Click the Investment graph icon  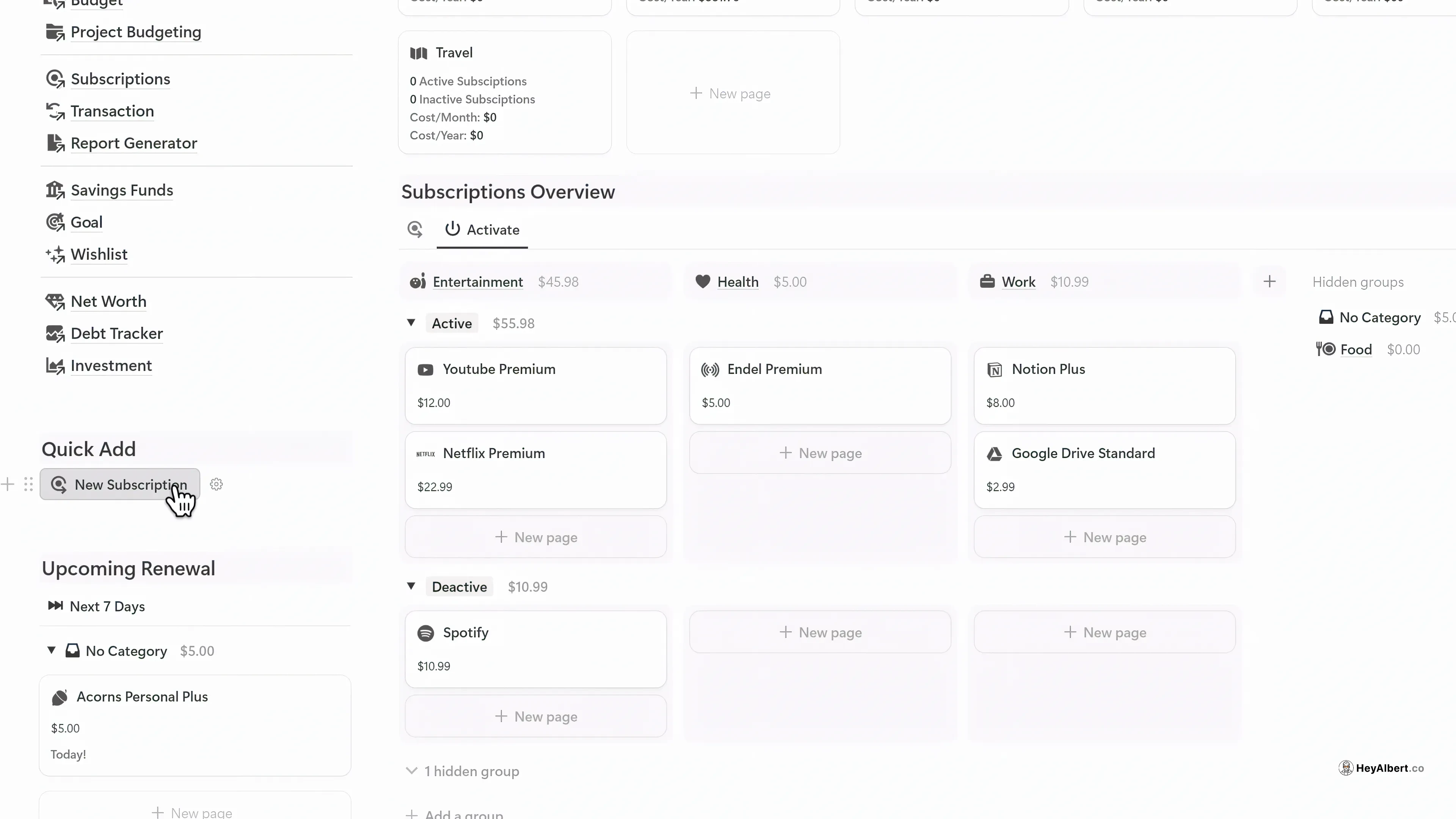click(x=55, y=366)
